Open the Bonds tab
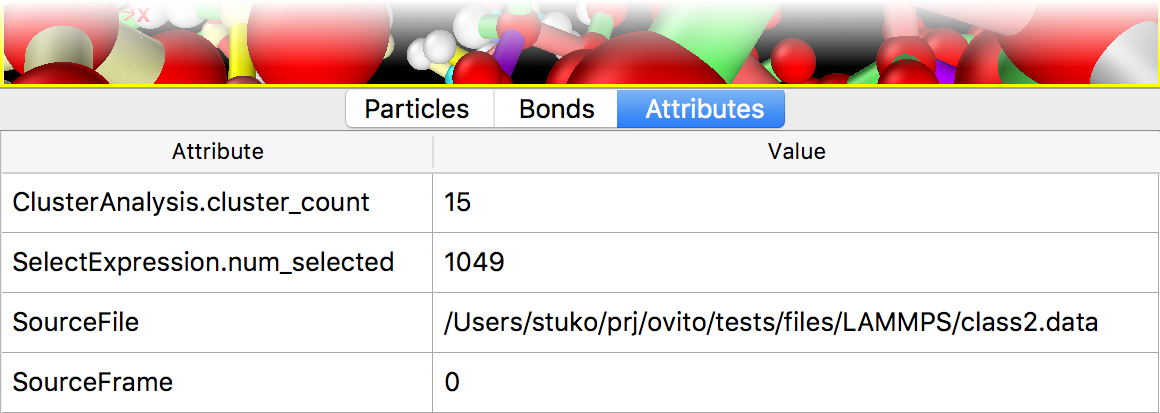The image size is (1160, 413). 556,109
